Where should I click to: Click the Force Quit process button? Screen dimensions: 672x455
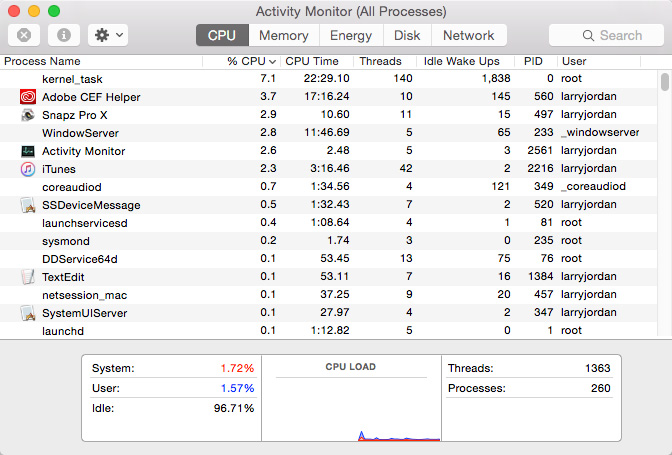[x=24, y=35]
